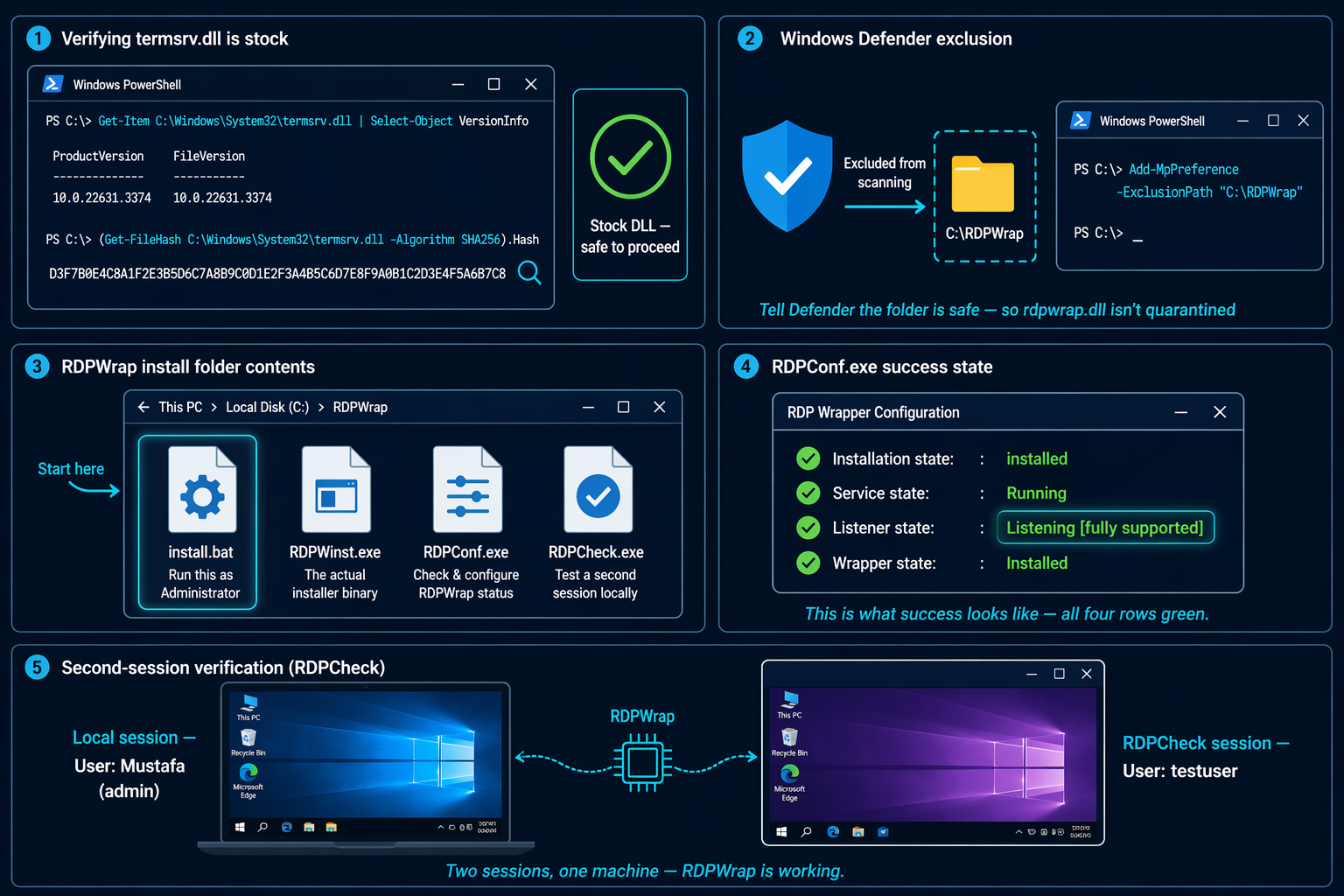Click the clock in the purple RDPCheck session taskbar
The height and width of the screenshot is (896, 1344).
click(1081, 832)
